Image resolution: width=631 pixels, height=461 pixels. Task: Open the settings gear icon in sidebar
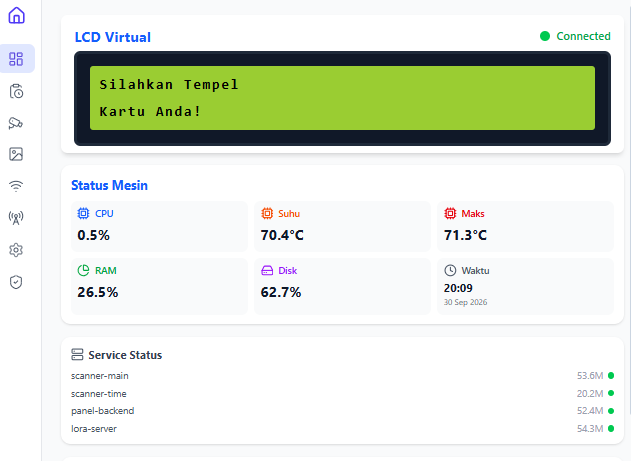tap(16, 250)
